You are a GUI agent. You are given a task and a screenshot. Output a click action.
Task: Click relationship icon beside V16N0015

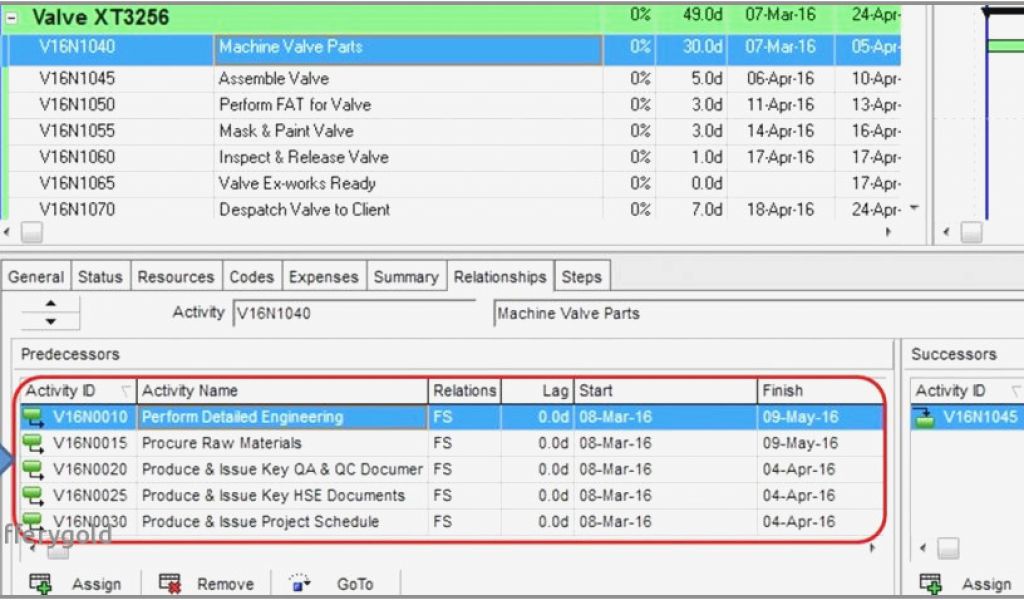click(33, 443)
